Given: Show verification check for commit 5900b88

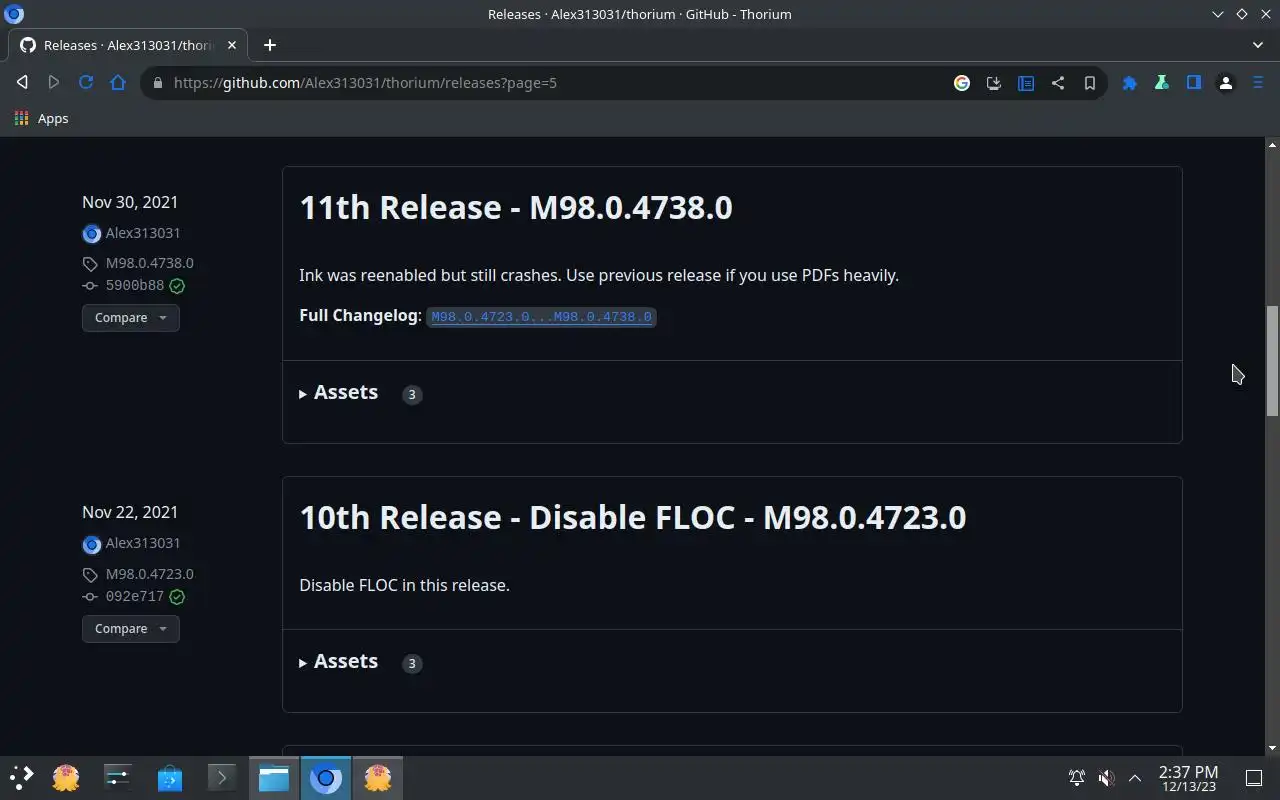Looking at the screenshot, I should [177, 286].
